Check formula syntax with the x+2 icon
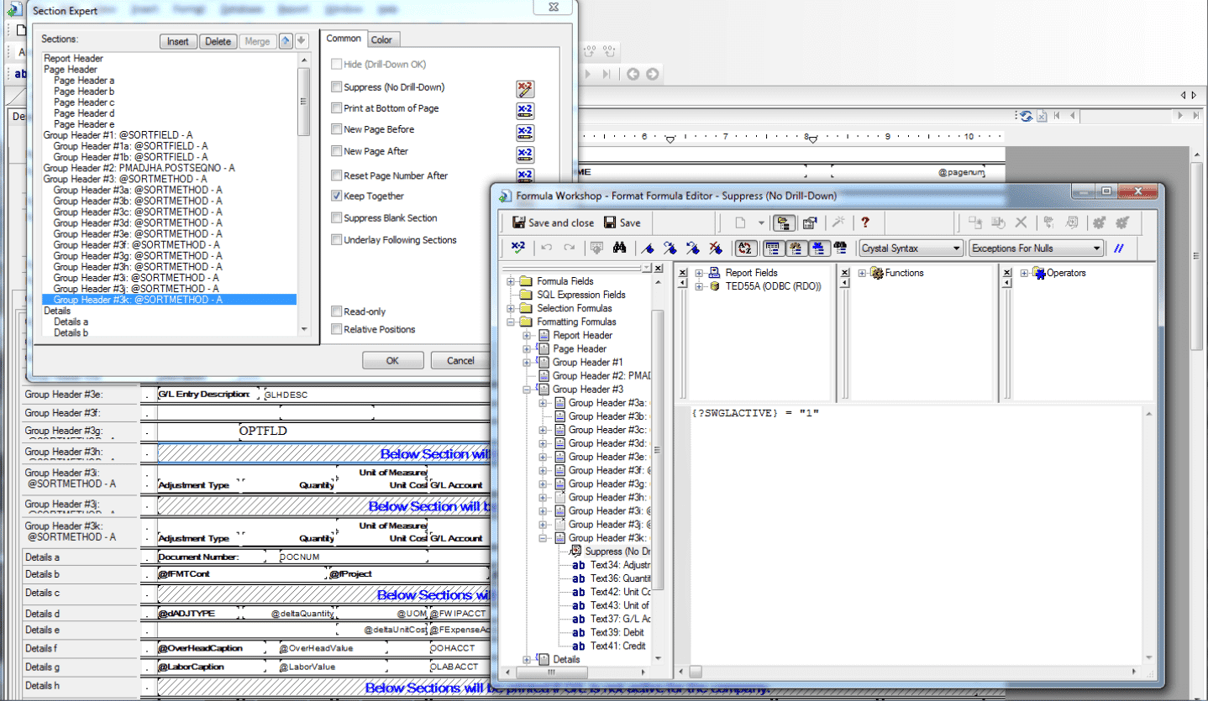Screen dimensions: 1208x701 (519, 248)
